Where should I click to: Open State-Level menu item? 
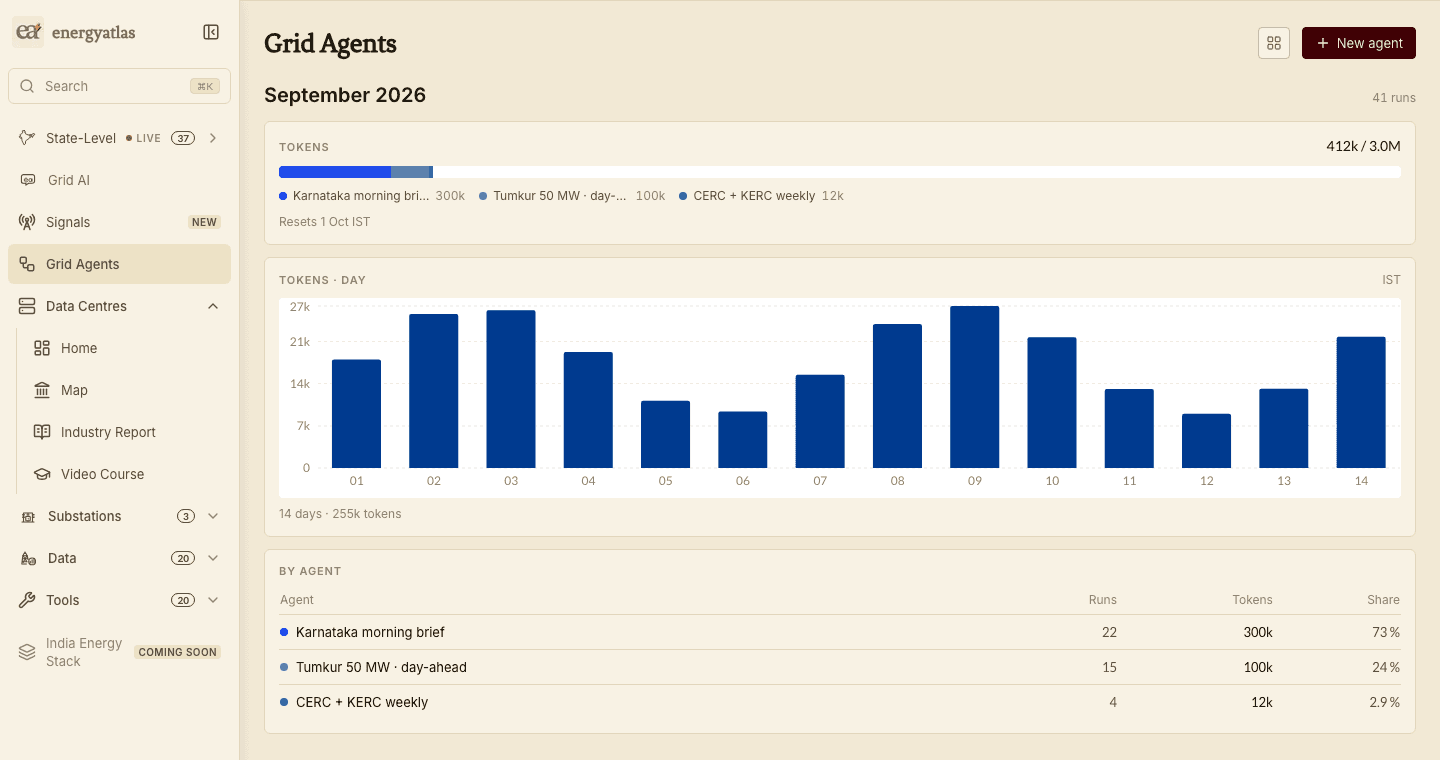pyautogui.click(x=119, y=138)
